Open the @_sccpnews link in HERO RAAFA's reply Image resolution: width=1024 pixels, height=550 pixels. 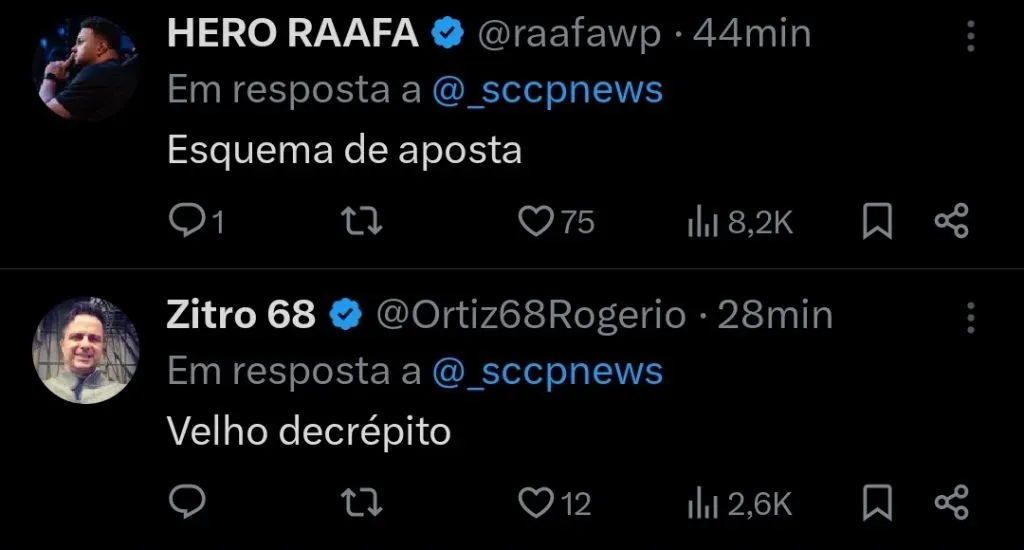(x=547, y=91)
